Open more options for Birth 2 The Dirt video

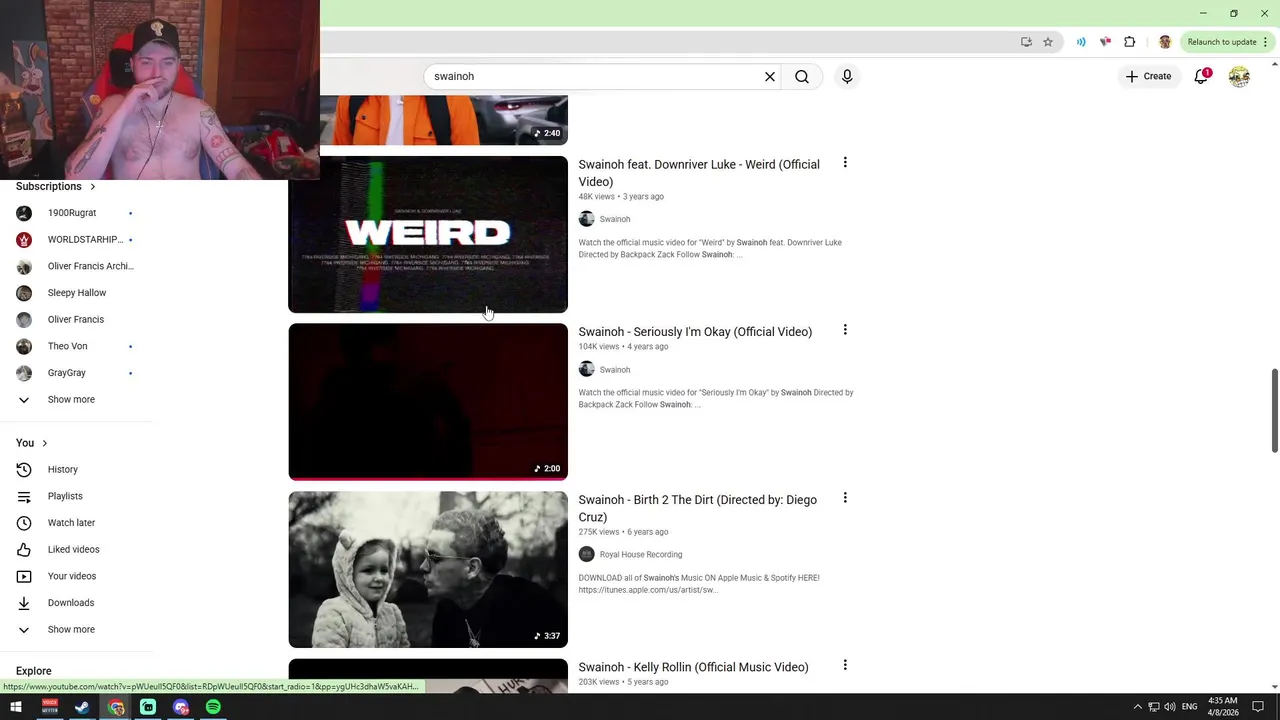click(x=845, y=498)
